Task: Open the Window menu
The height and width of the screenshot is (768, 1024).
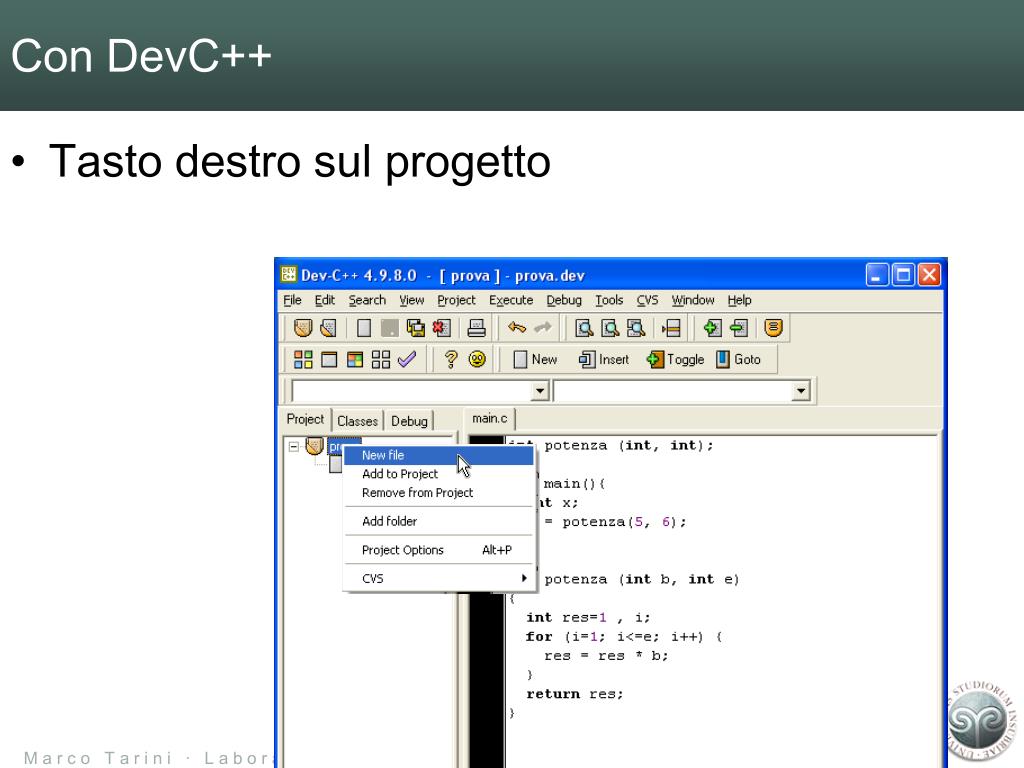Action: [693, 300]
